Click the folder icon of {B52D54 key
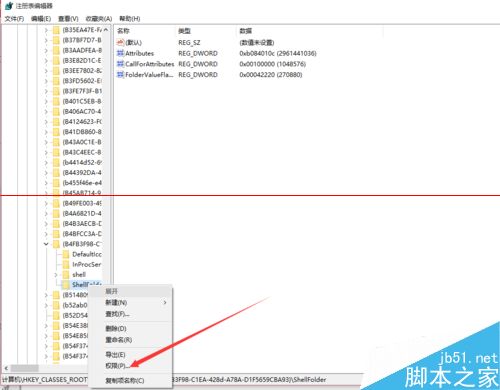500x390 pixels. (56, 315)
